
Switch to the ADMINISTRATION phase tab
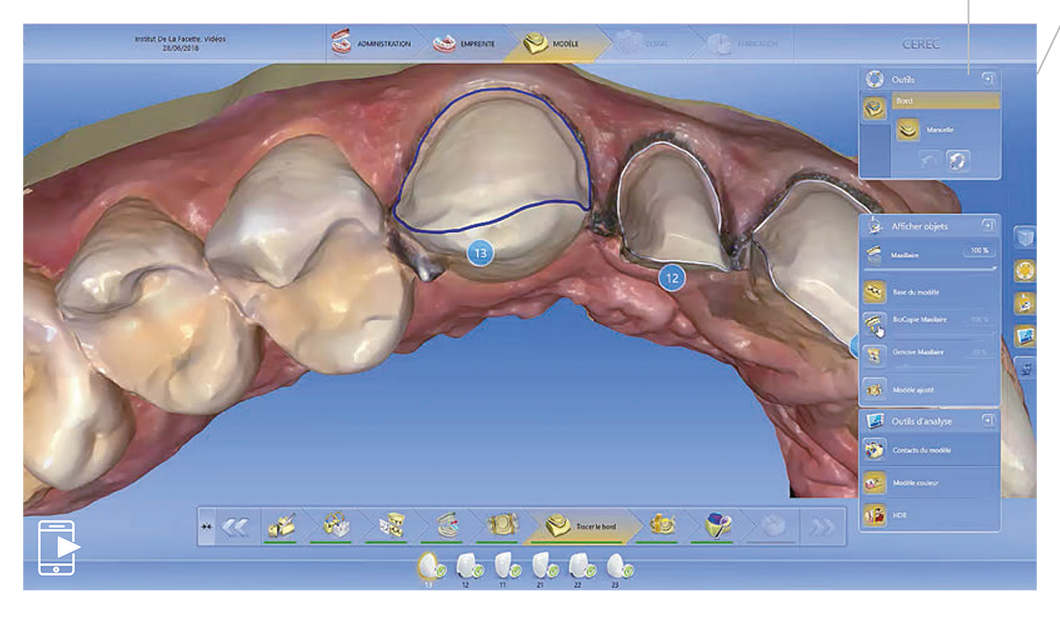[372, 45]
